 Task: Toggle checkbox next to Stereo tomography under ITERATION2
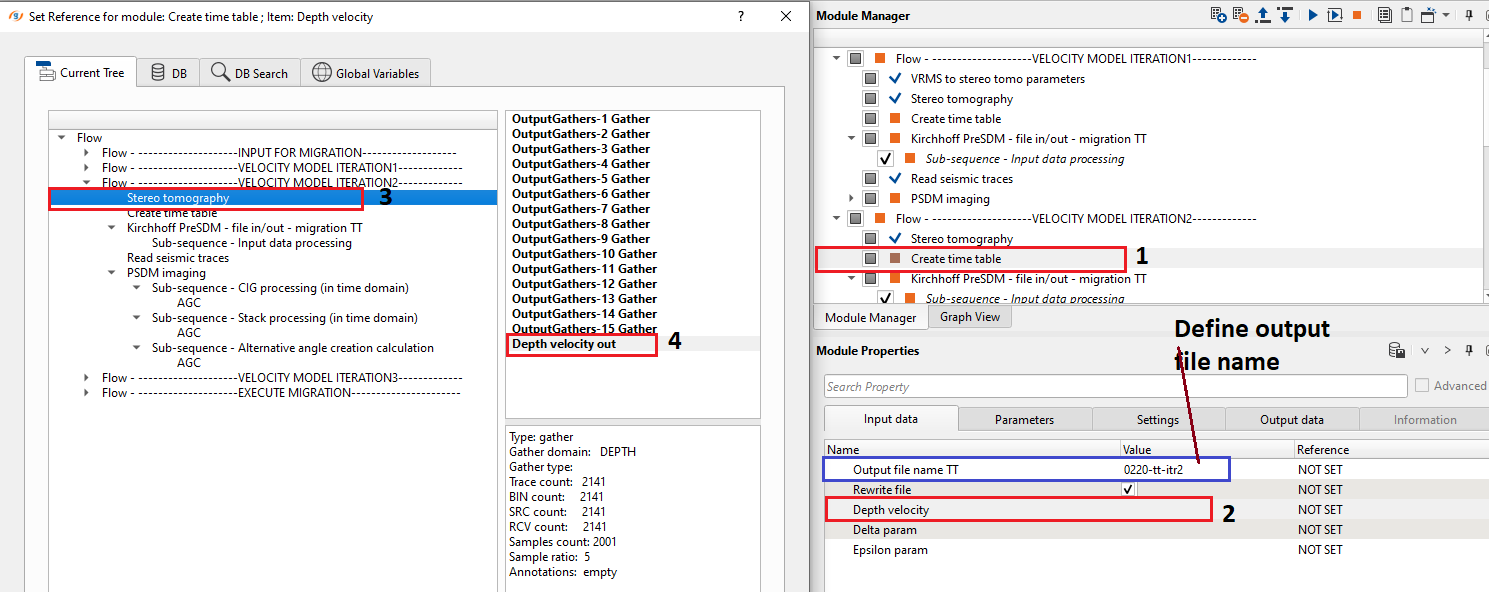(x=870, y=239)
